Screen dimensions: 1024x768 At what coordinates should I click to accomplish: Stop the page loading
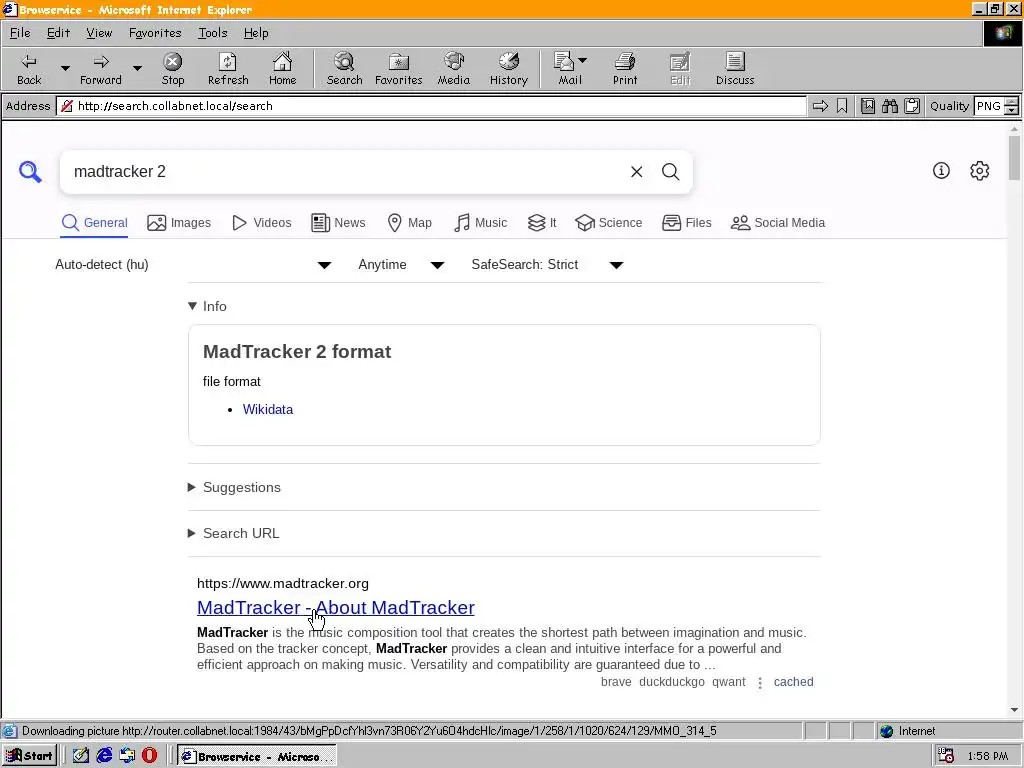(x=172, y=69)
